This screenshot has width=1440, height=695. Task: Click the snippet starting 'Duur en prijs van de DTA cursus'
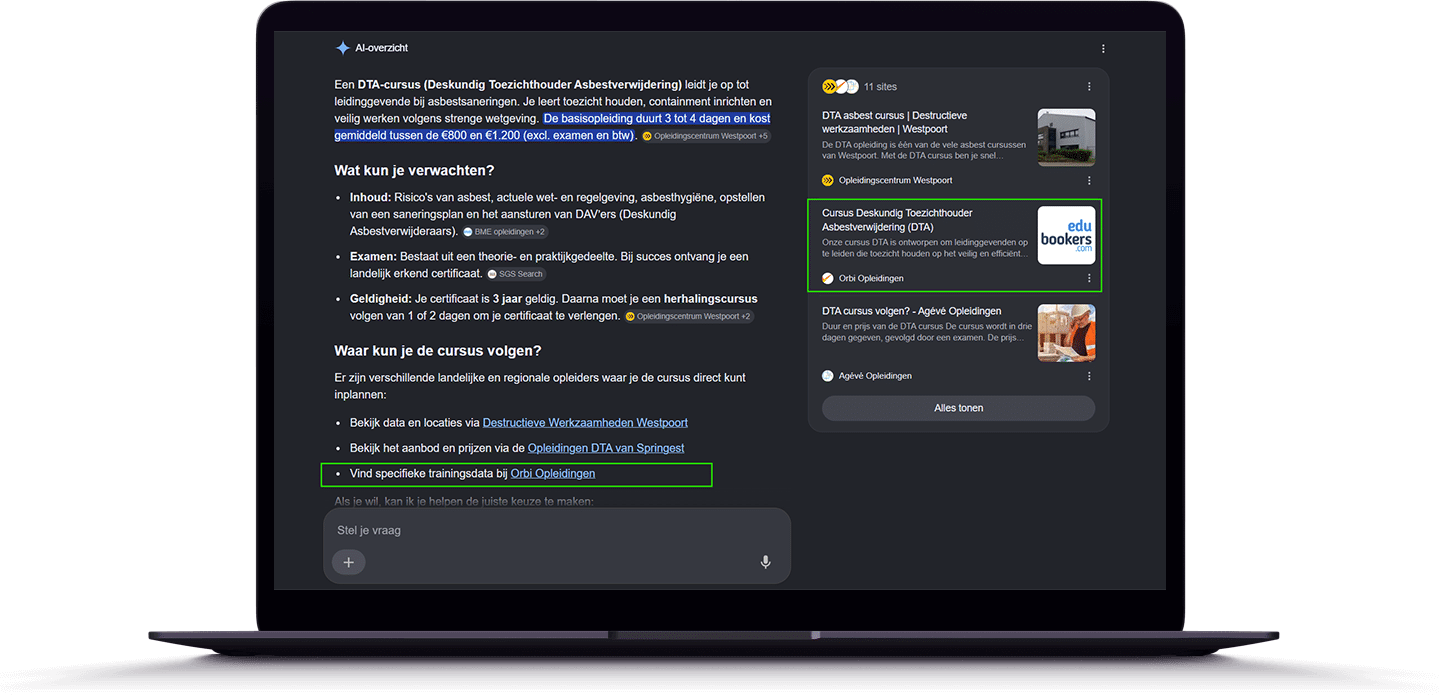pyautogui.click(x=925, y=332)
